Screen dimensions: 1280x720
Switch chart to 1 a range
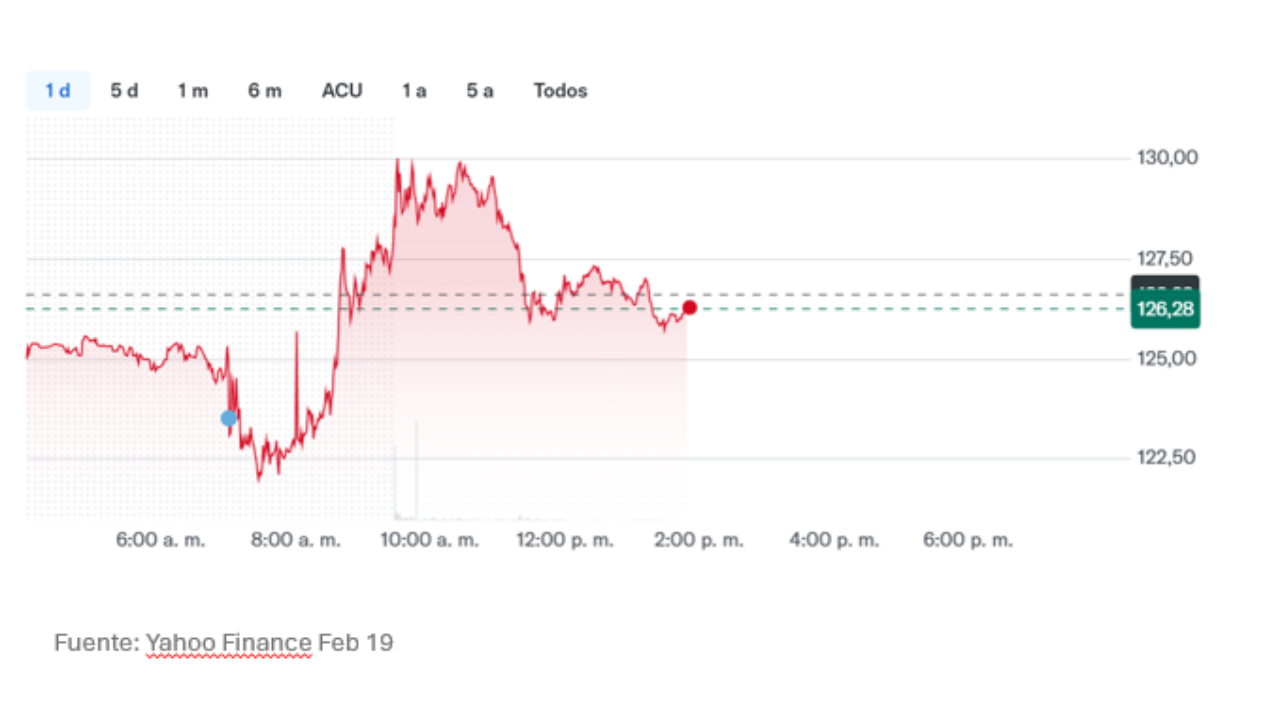click(414, 91)
